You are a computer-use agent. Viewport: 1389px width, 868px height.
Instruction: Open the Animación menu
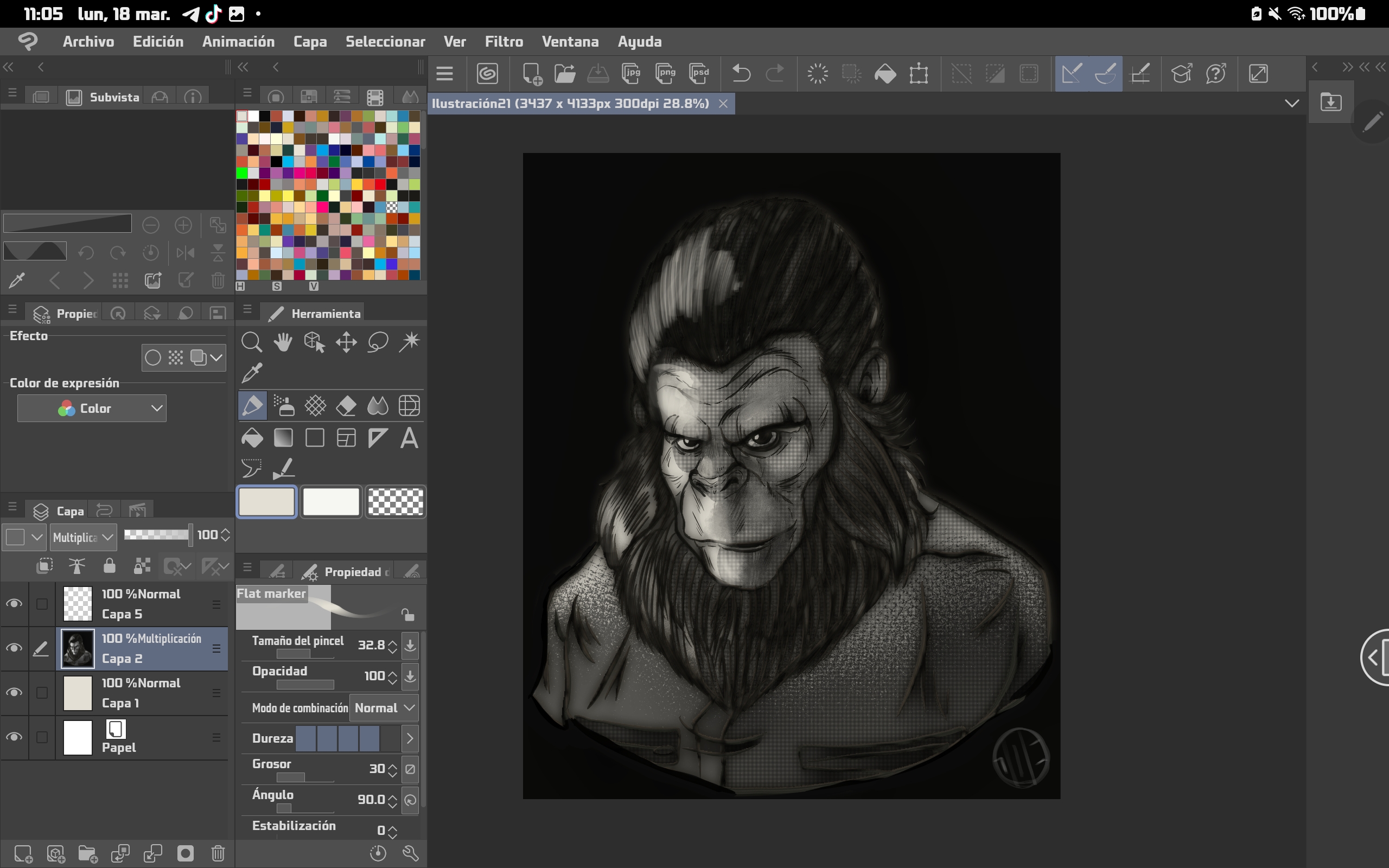tap(238, 41)
